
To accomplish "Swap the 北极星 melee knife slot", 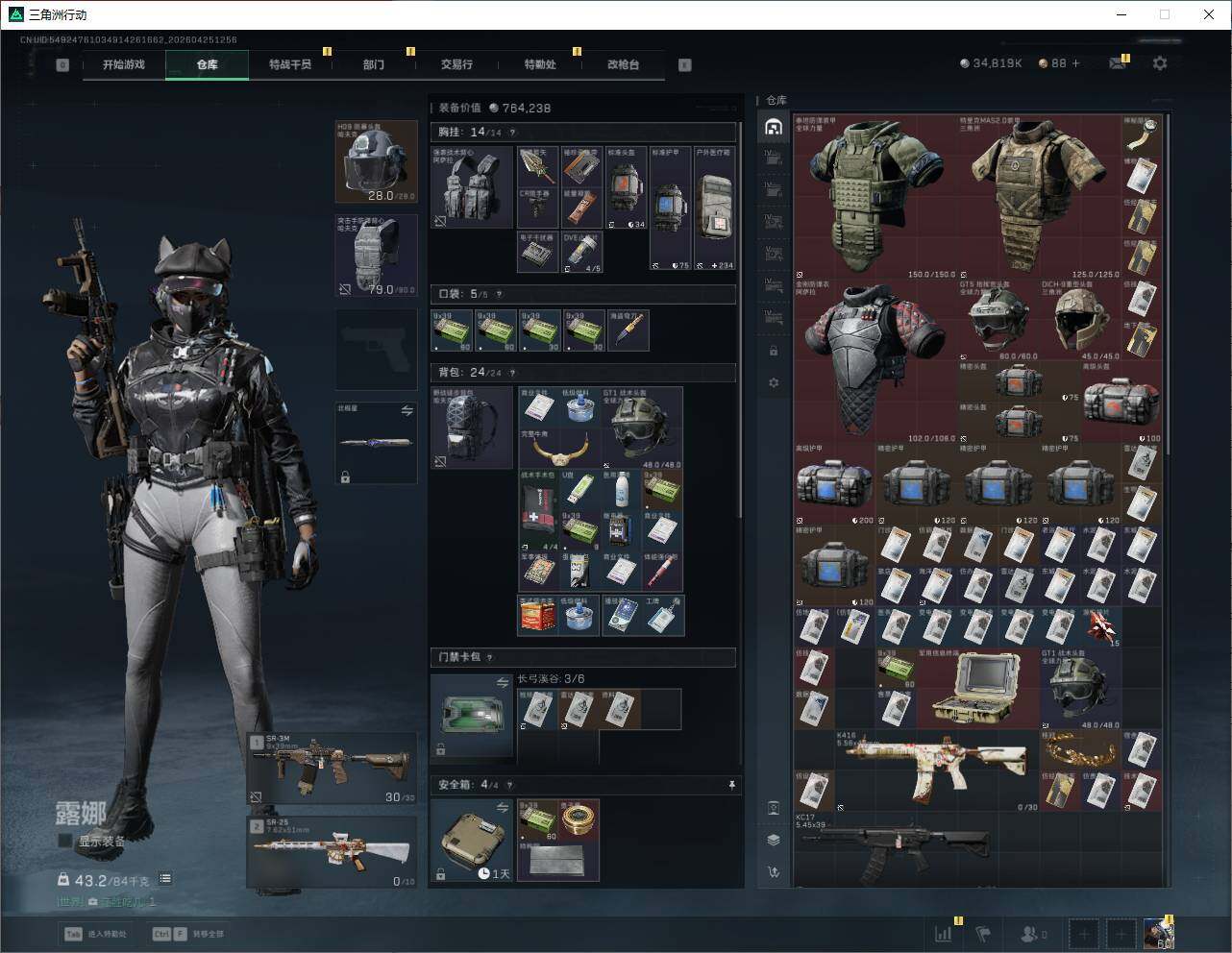I will 407,411.
